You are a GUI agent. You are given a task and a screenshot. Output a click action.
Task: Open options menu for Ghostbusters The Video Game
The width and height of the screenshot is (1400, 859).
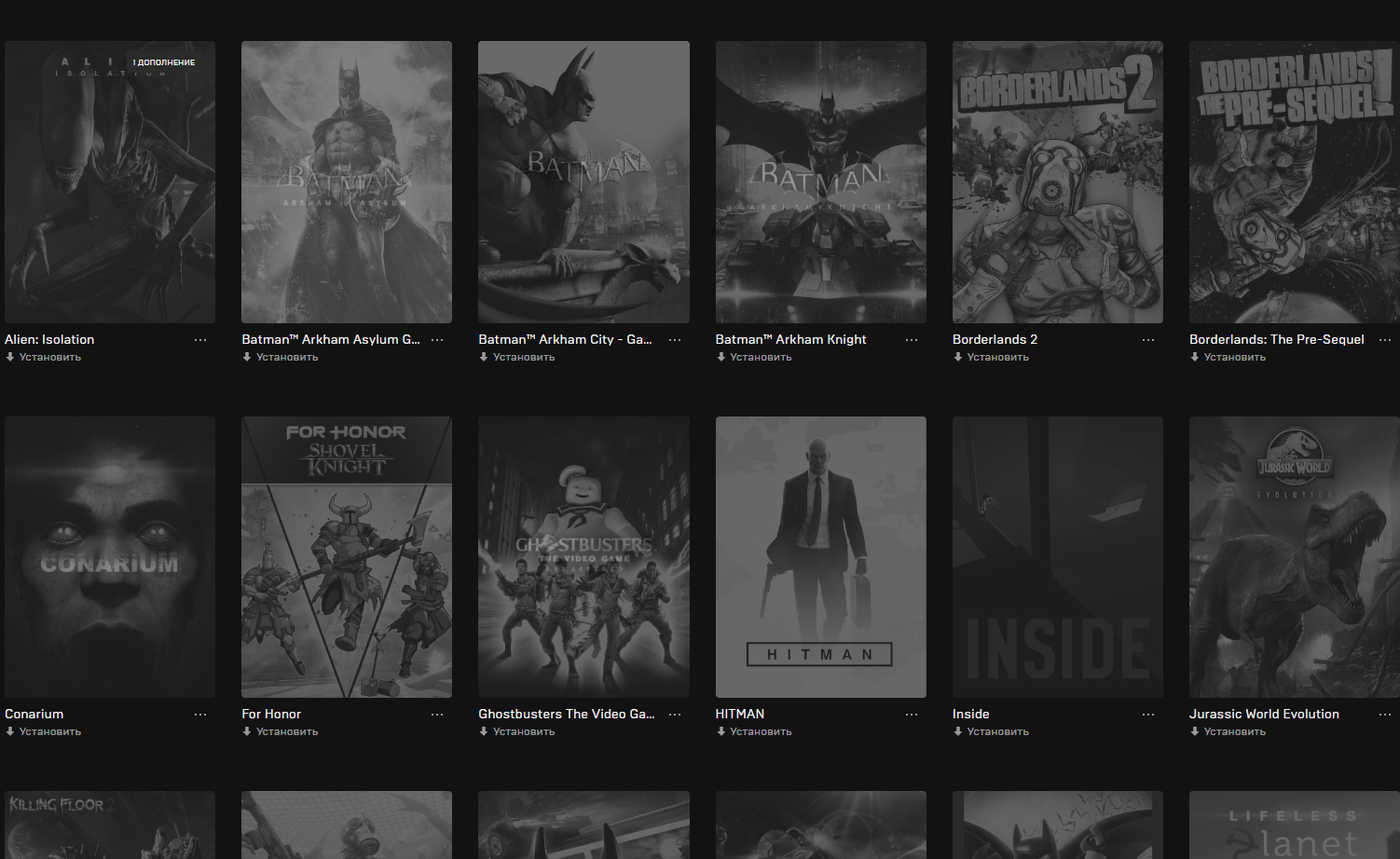point(675,715)
